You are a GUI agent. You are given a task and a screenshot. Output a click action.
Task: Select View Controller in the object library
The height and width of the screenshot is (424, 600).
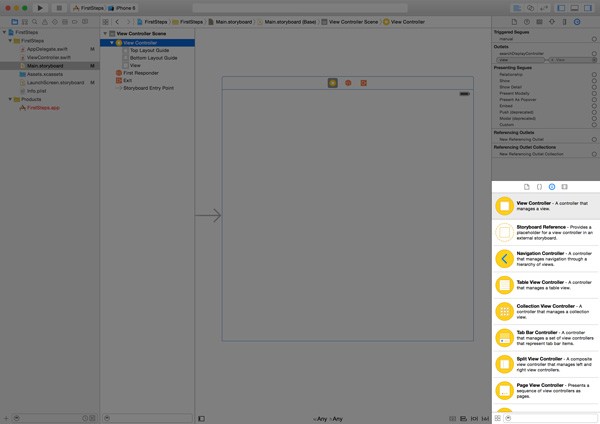point(546,206)
